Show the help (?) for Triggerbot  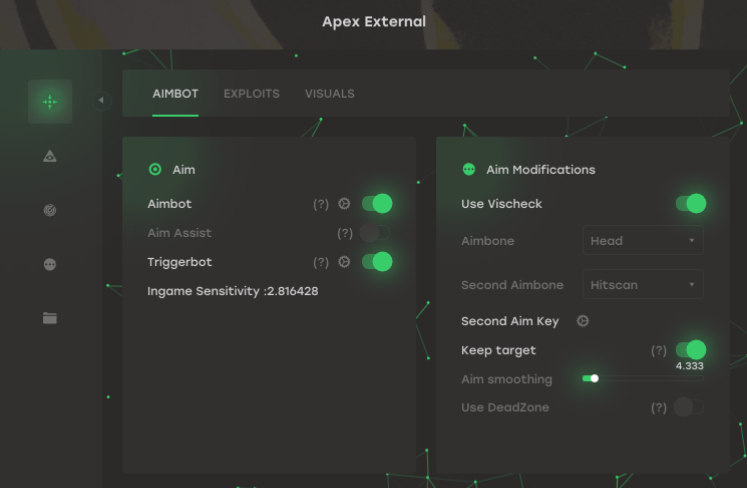[321, 262]
